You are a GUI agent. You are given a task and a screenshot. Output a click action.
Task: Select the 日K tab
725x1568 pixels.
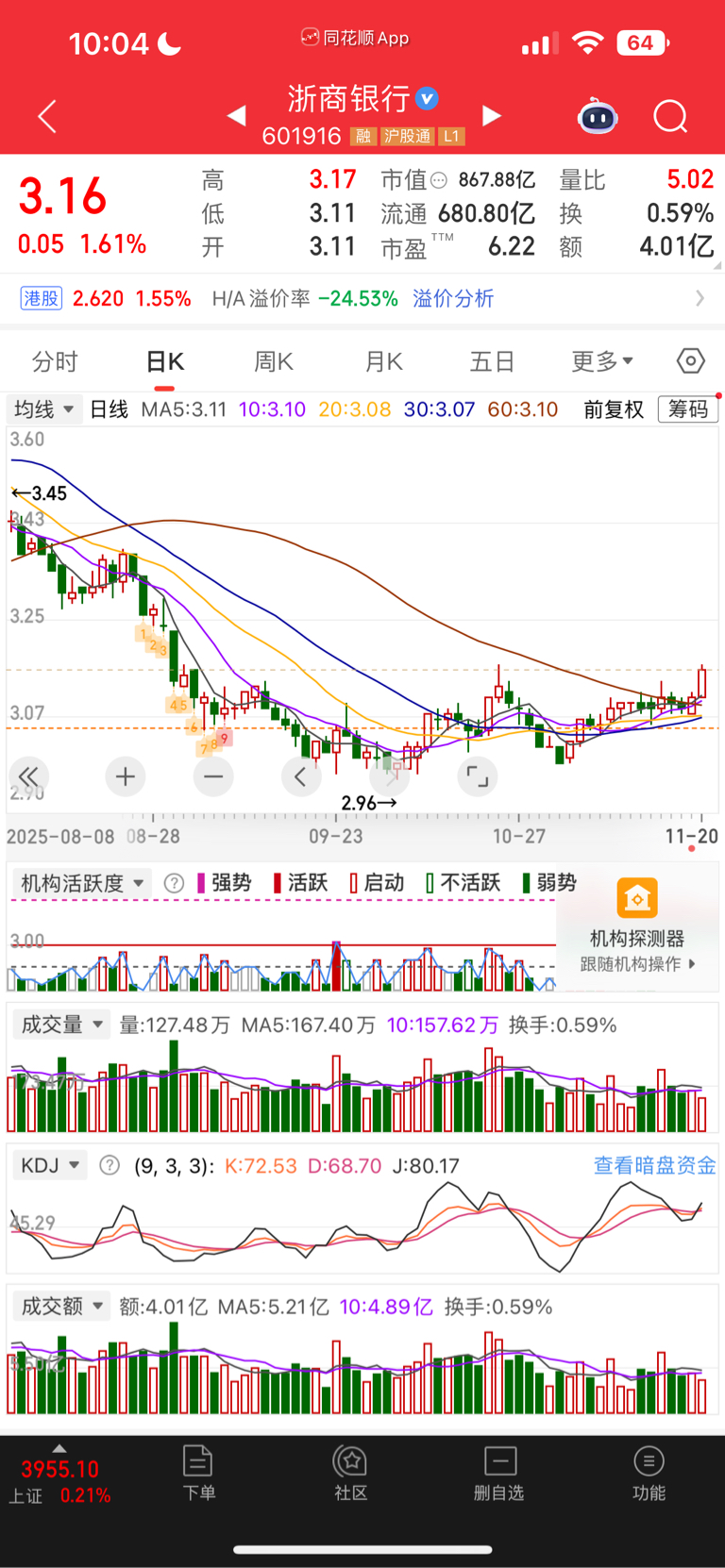[x=165, y=361]
